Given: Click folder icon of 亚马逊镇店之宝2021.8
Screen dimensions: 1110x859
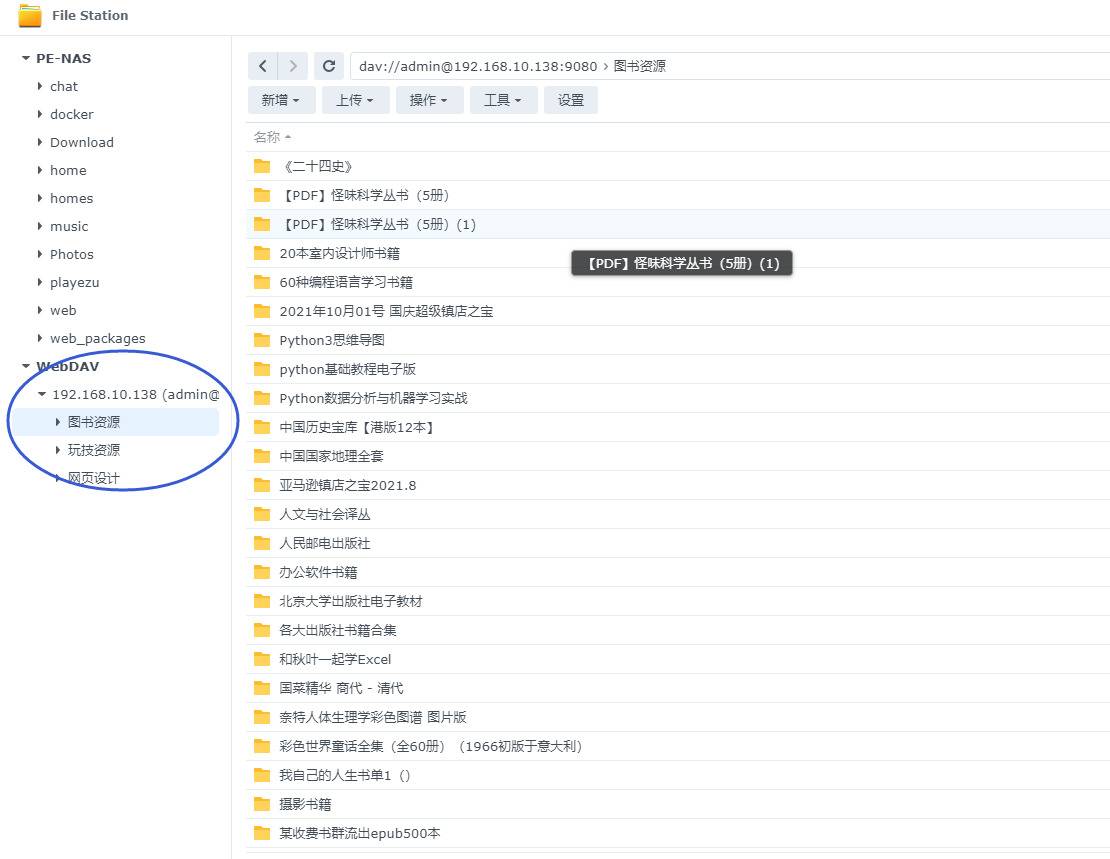Looking at the screenshot, I should 262,485.
